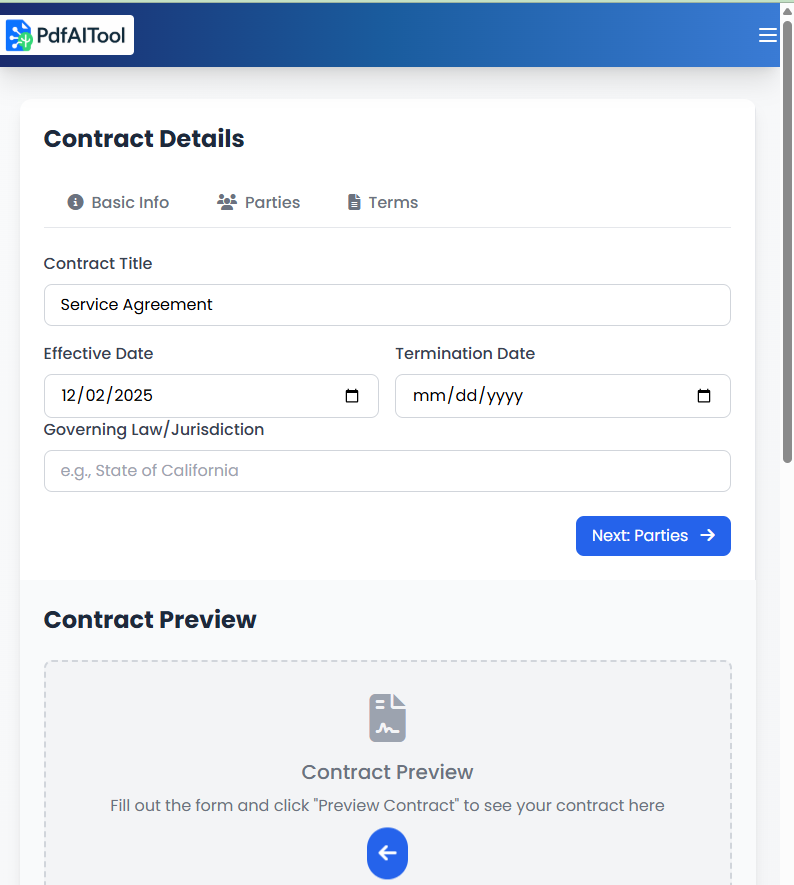
Task: Open the Effective Date calendar picker
Action: pyautogui.click(x=352, y=396)
